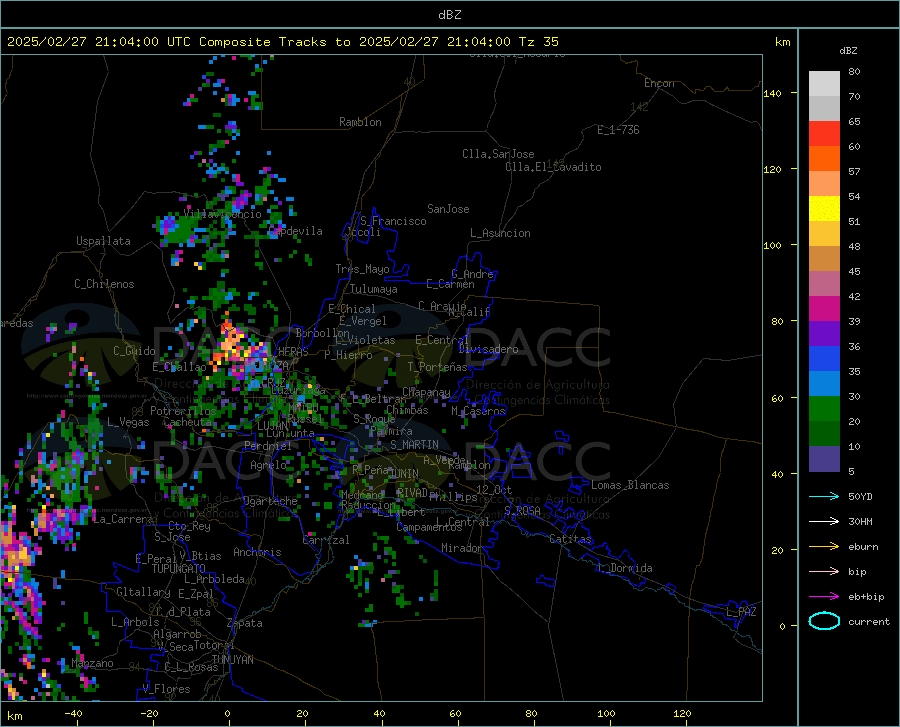This screenshot has width=900, height=727.
Task: Click the 'Mirador' map label
Action: point(461,548)
